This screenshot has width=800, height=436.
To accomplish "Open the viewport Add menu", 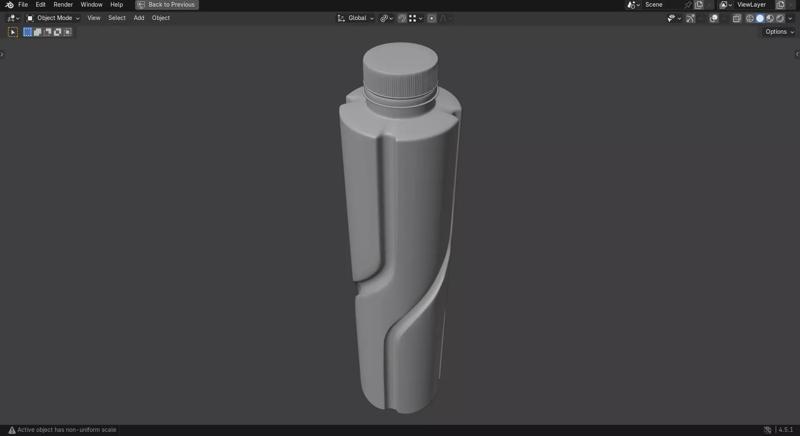I will click(139, 18).
